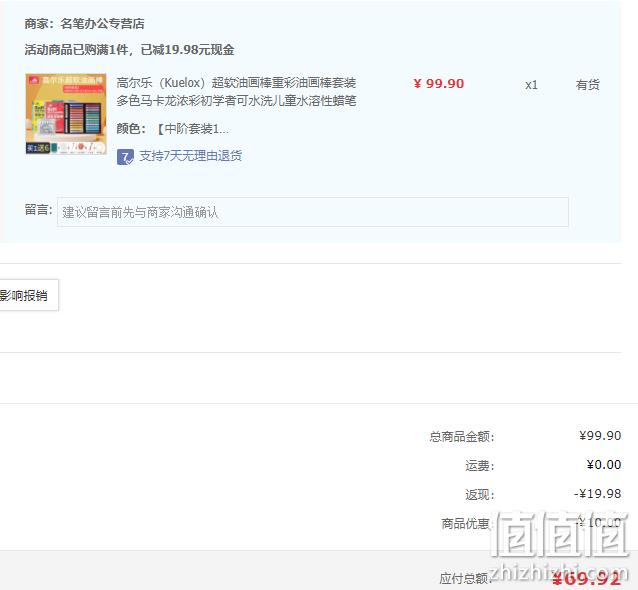Select the 运费 label

tap(480, 465)
